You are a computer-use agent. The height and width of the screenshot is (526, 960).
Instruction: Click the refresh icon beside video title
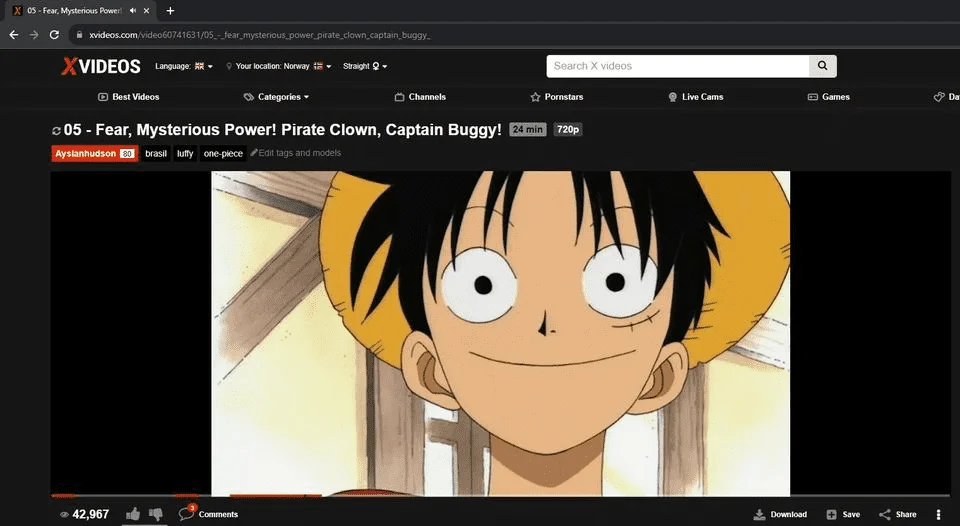56,130
